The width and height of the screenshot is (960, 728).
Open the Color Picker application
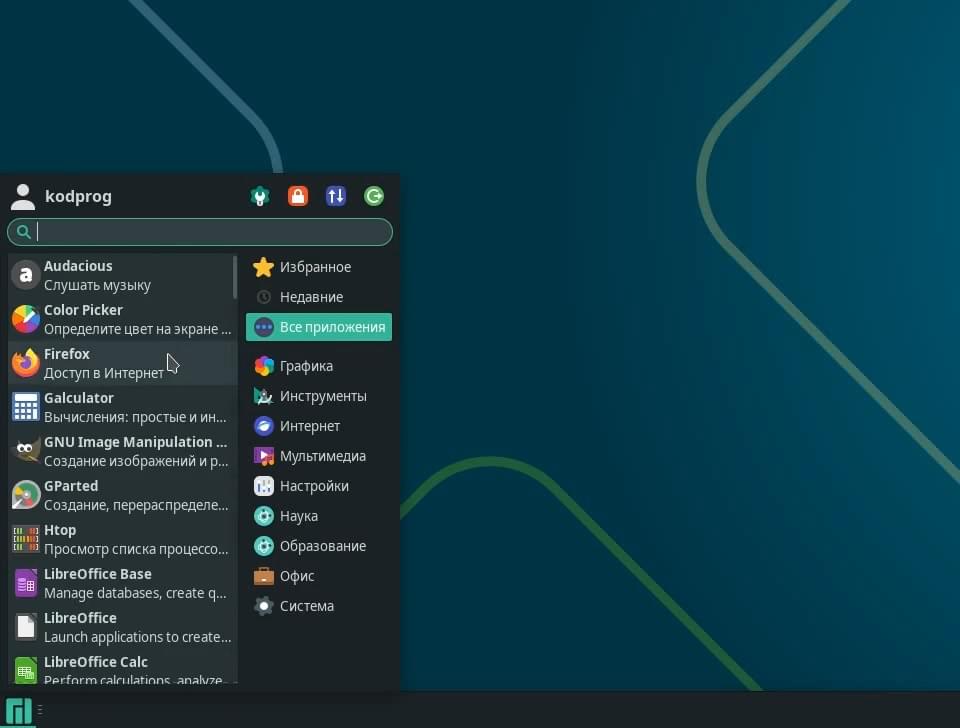click(122, 320)
